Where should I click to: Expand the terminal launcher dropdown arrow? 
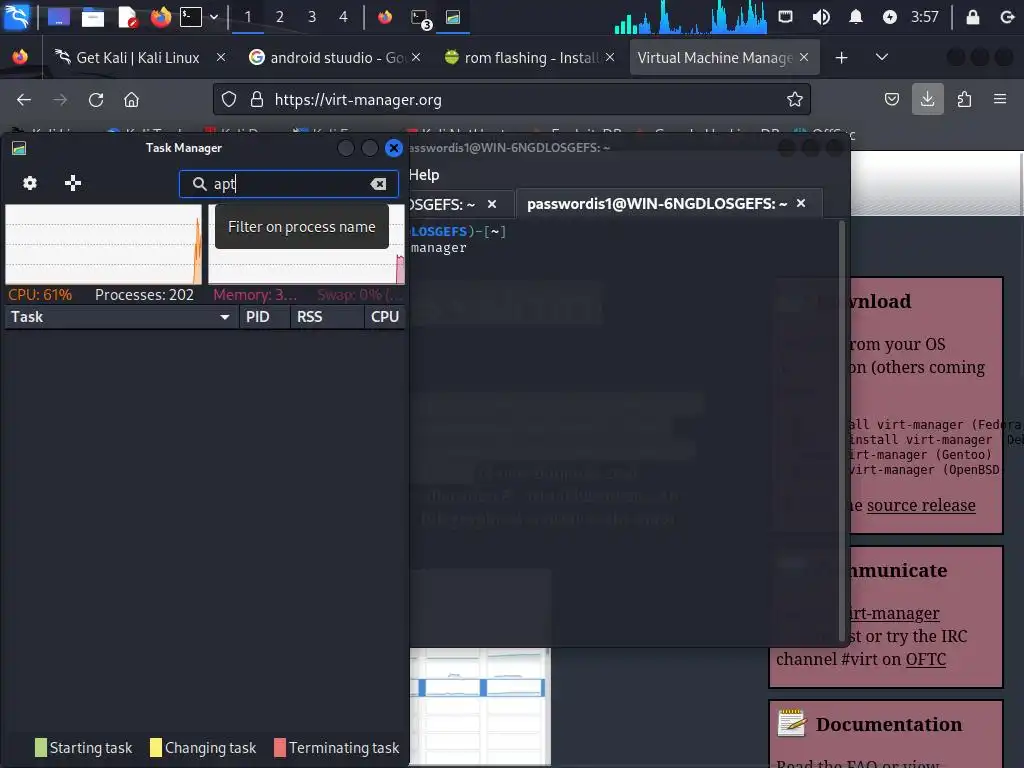point(214,17)
